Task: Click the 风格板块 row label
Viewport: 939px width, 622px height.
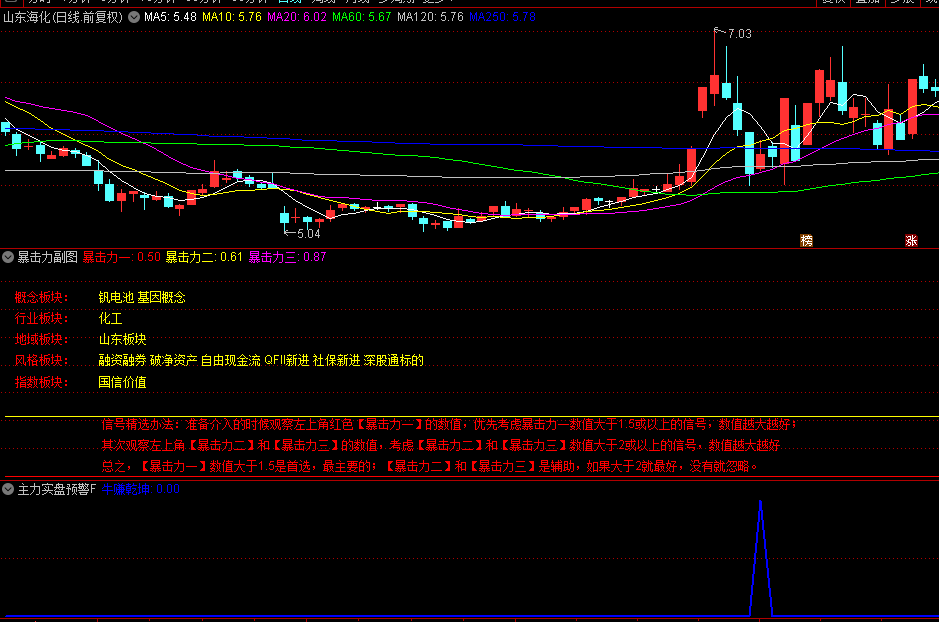Action: tap(41, 360)
